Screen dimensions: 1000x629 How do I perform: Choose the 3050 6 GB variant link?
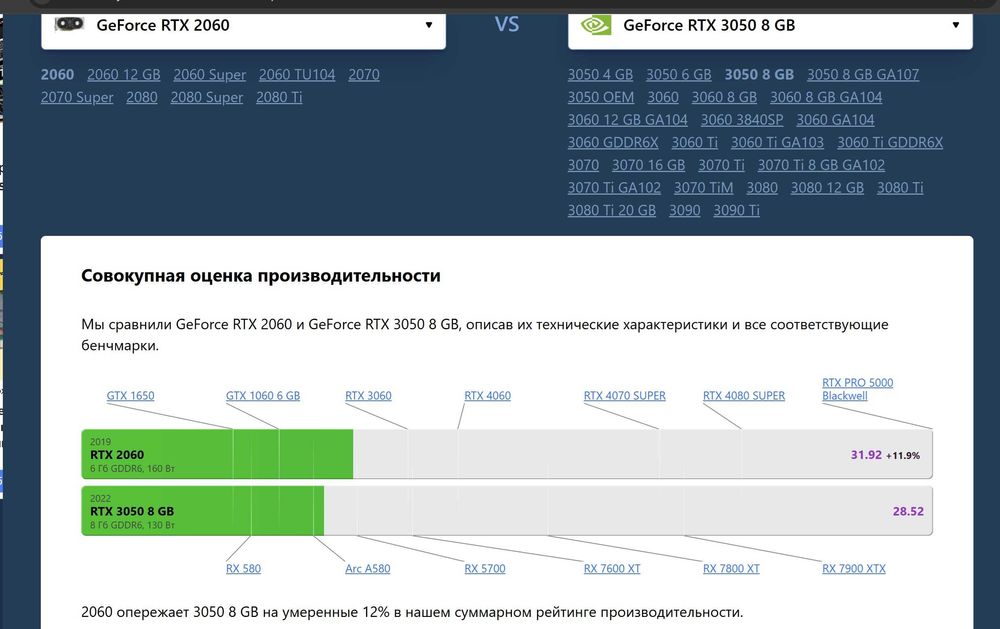[678, 74]
